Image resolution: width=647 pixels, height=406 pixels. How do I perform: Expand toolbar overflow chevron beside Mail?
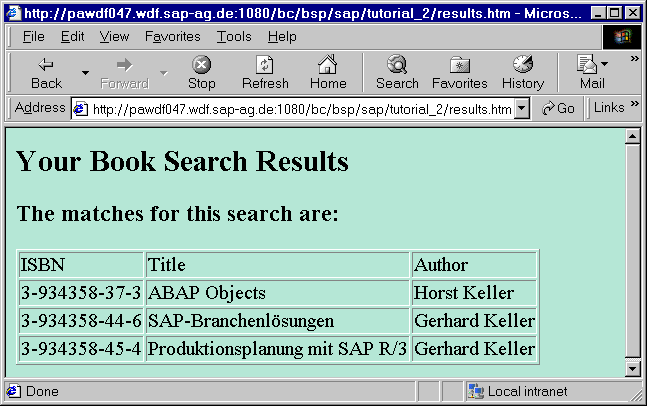633,58
